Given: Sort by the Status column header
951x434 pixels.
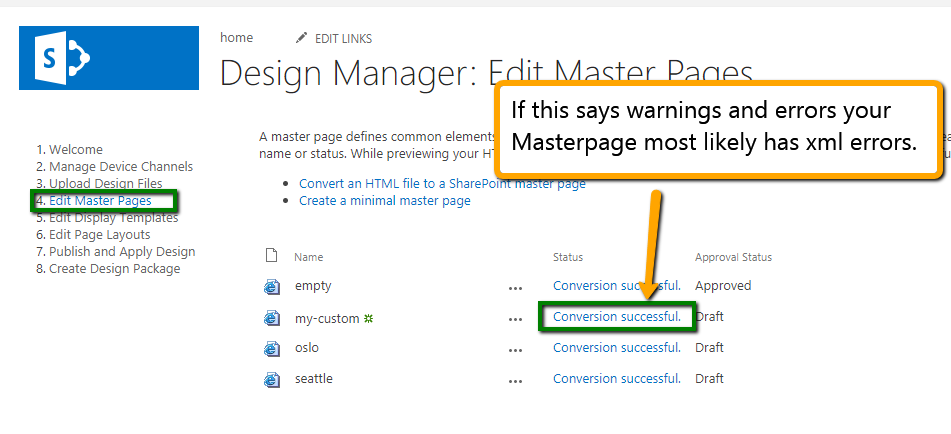Looking at the screenshot, I should click(x=568, y=257).
